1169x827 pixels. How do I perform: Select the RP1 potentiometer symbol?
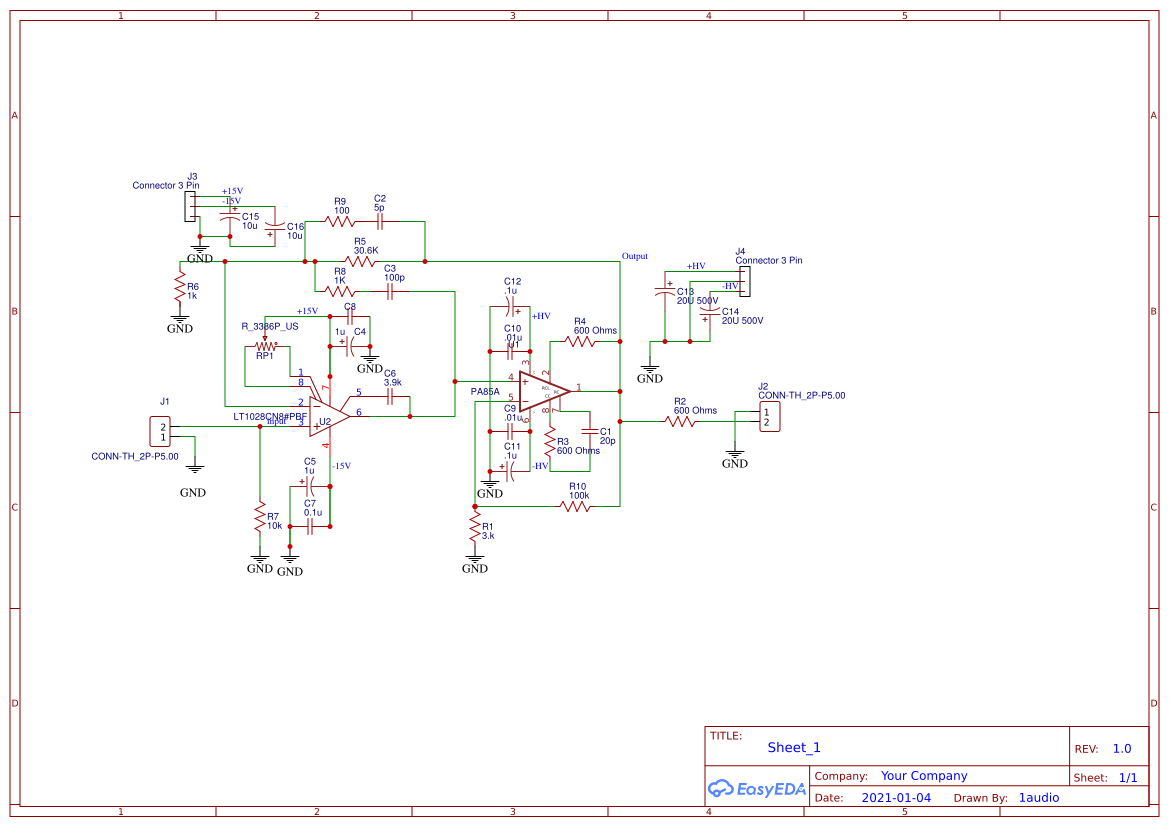pos(263,345)
